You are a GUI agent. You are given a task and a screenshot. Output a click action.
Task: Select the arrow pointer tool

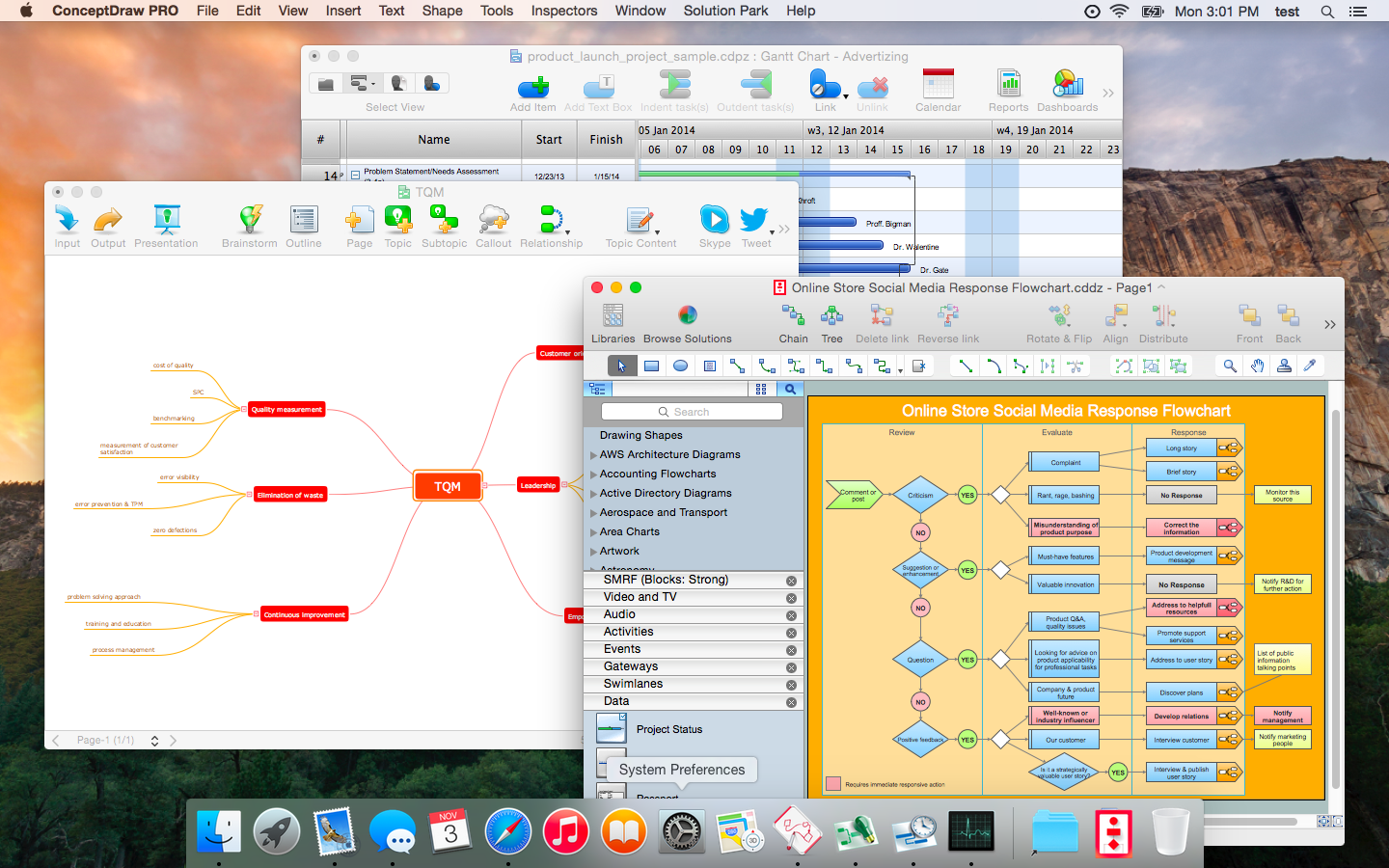[x=622, y=366]
